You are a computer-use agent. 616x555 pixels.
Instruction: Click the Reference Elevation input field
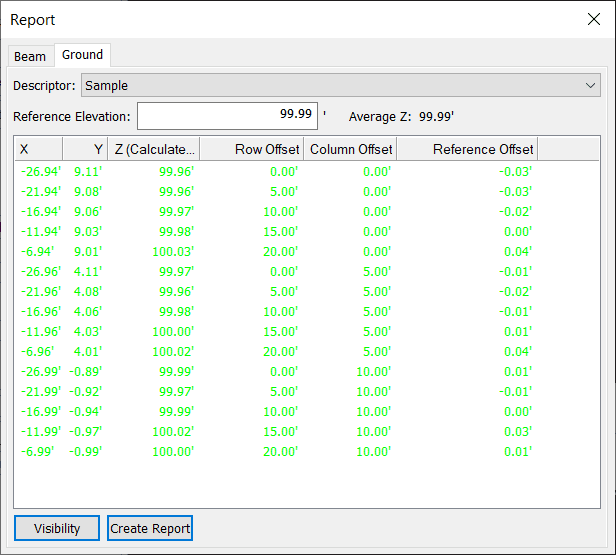coord(227,116)
